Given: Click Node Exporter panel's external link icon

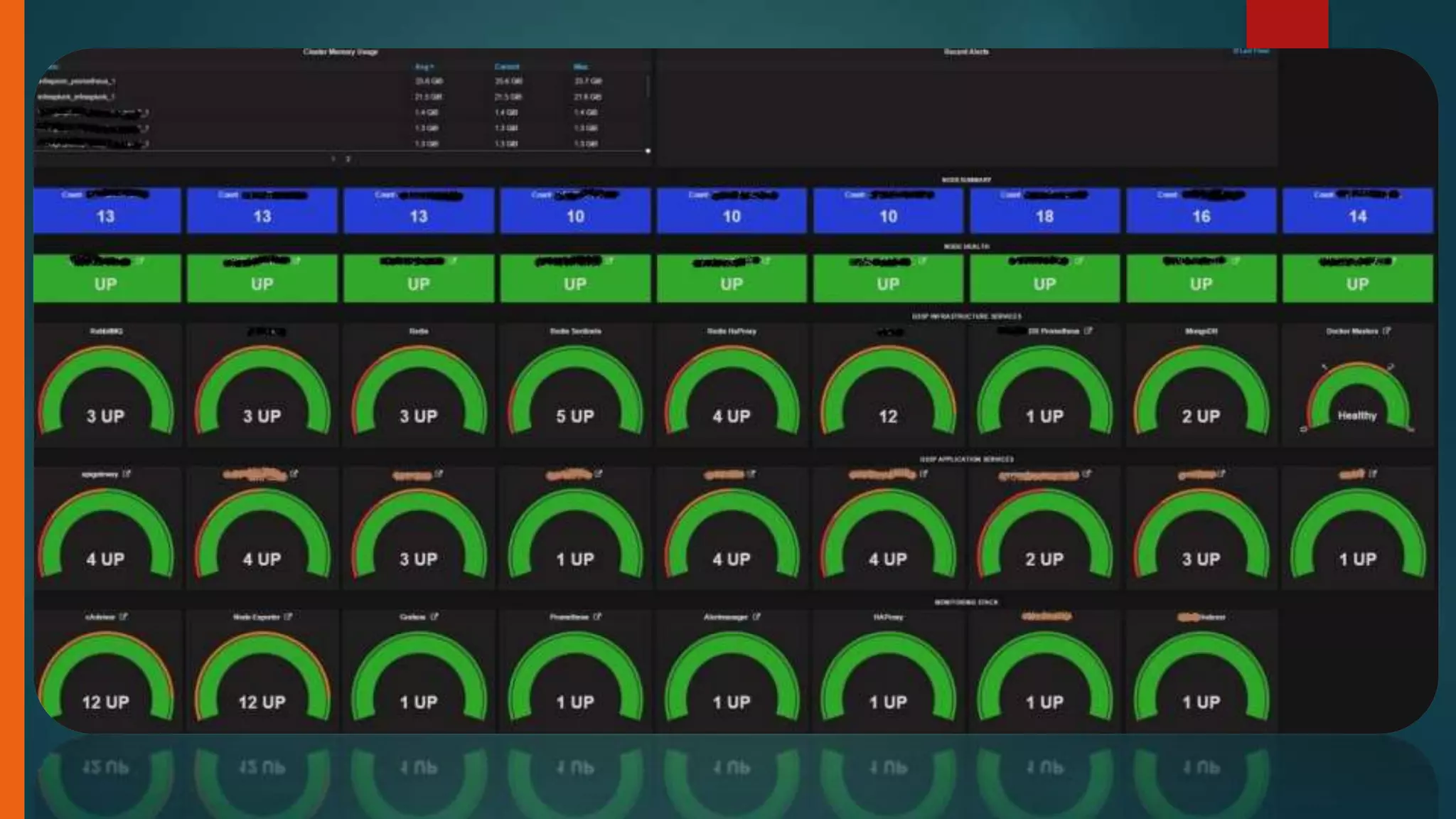Looking at the screenshot, I should 288,617.
